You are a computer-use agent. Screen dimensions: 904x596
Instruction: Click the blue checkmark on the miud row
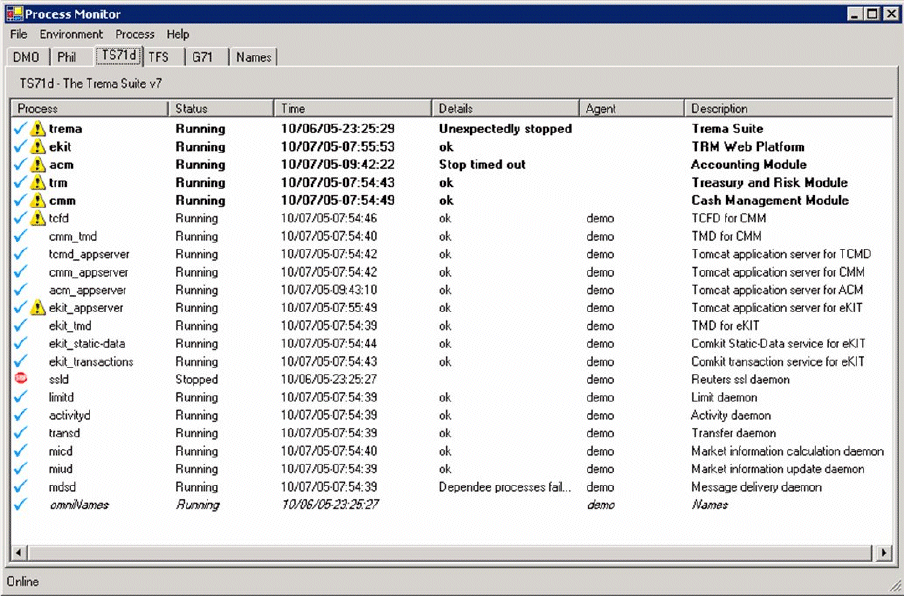[21, 469]
